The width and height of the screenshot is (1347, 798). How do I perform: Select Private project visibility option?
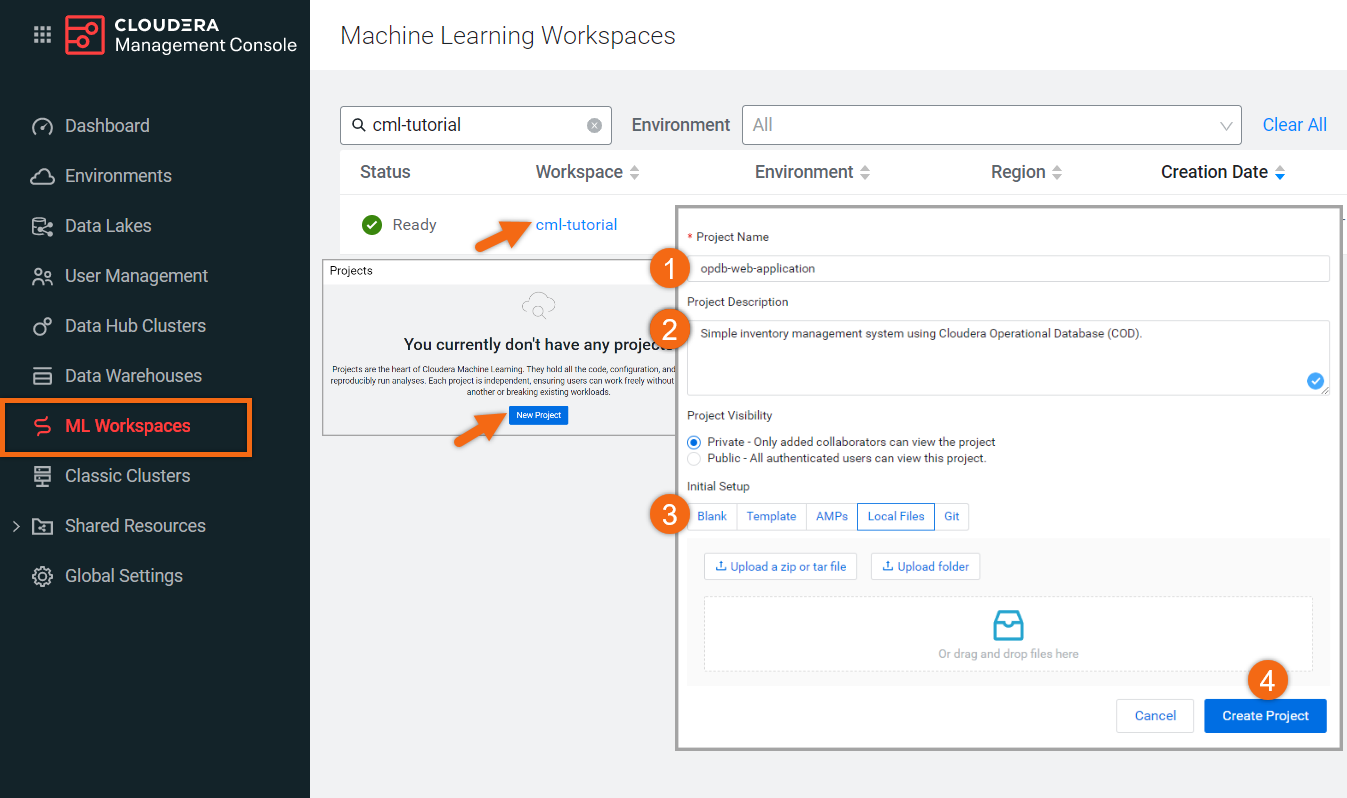pyautogui.click(x=694, y=442)
